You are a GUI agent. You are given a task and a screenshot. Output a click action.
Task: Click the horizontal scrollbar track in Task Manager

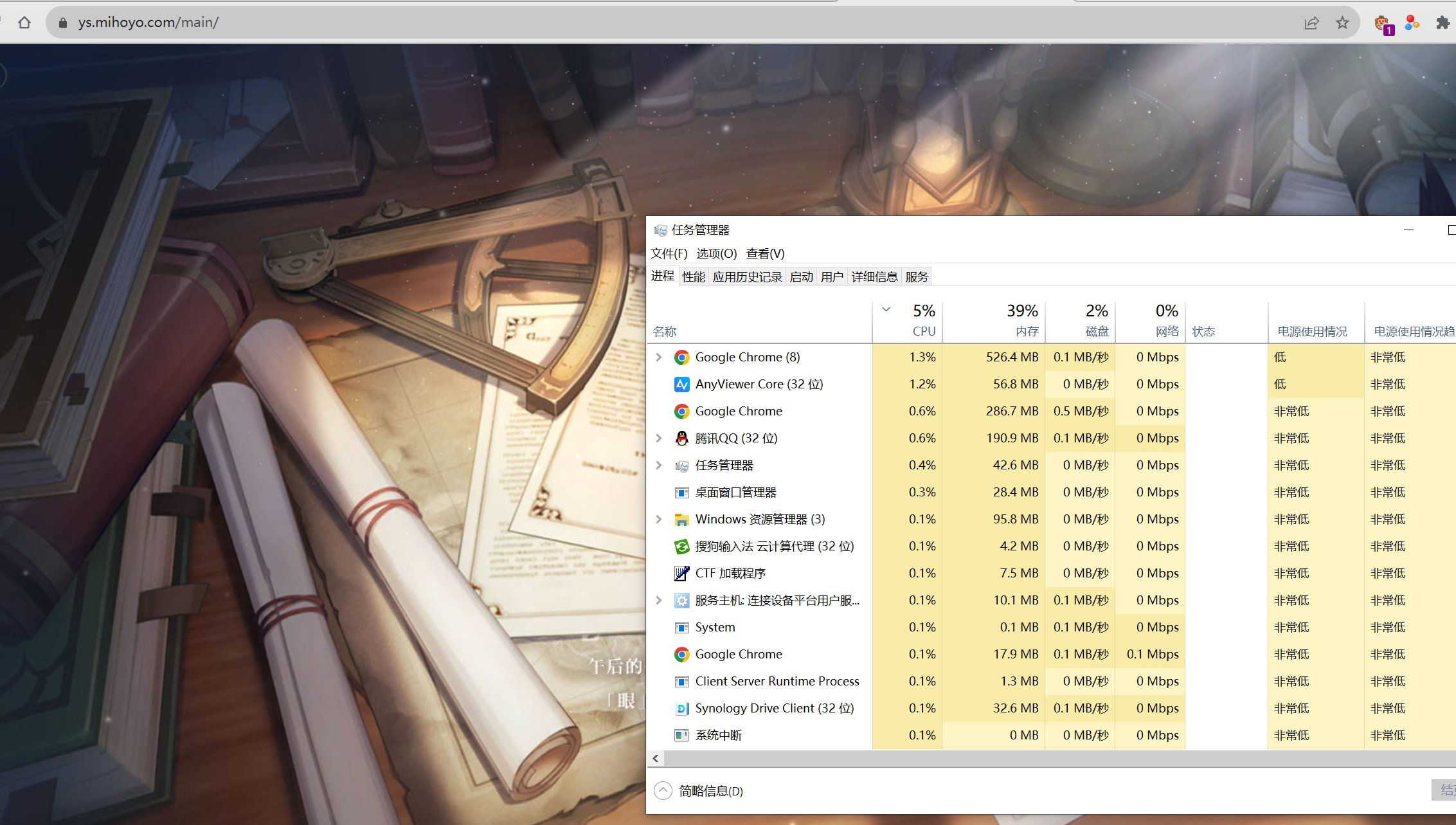[x=1060, y=759]
